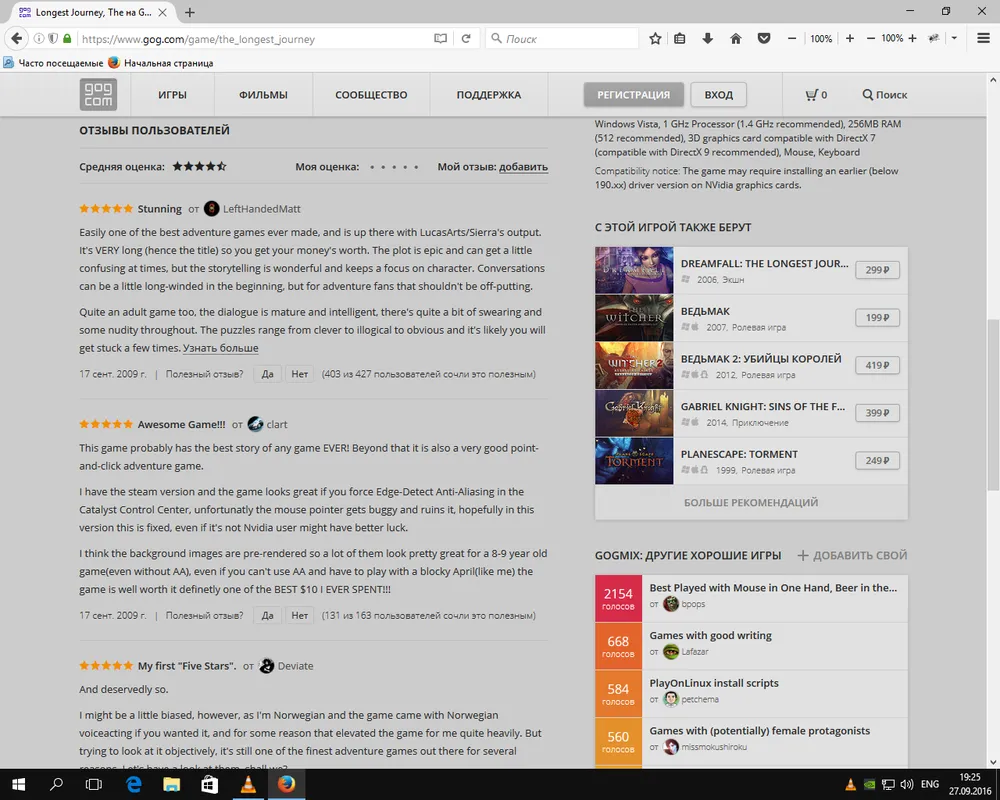Click the 399 ₽ Gabriel Knight price button

pyautogui.click(x=878, y=413)
